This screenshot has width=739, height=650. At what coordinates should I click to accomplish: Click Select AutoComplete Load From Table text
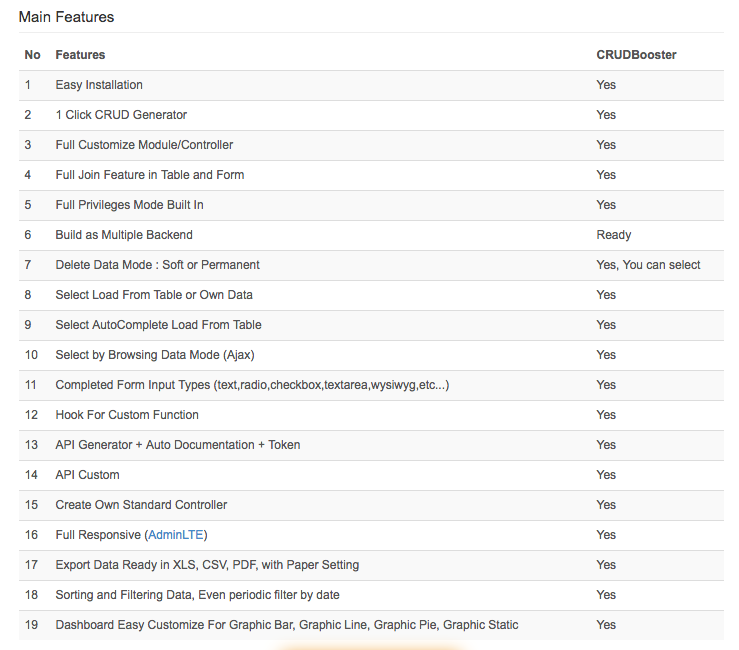[158, 325]
